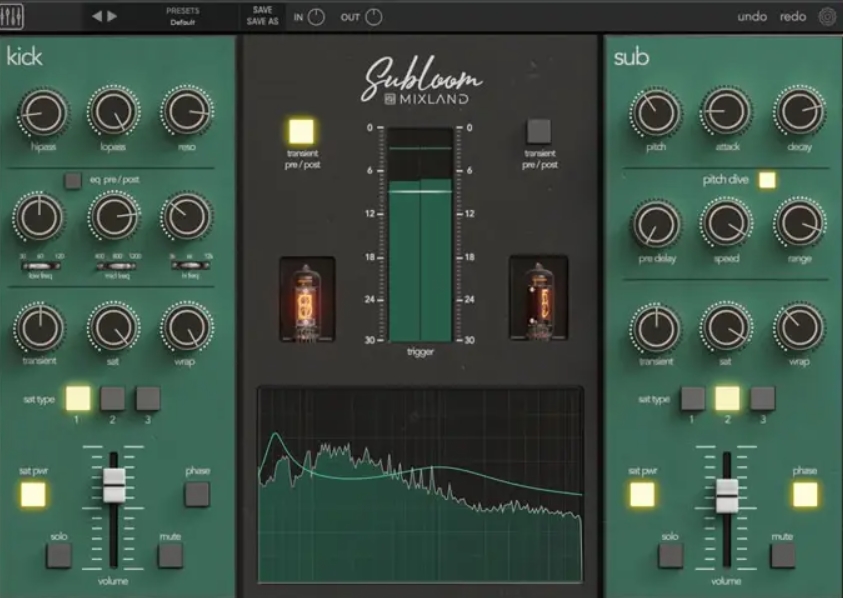Select kick sat type 1
Screen dimensions: 843x598
tap(78, 398)
